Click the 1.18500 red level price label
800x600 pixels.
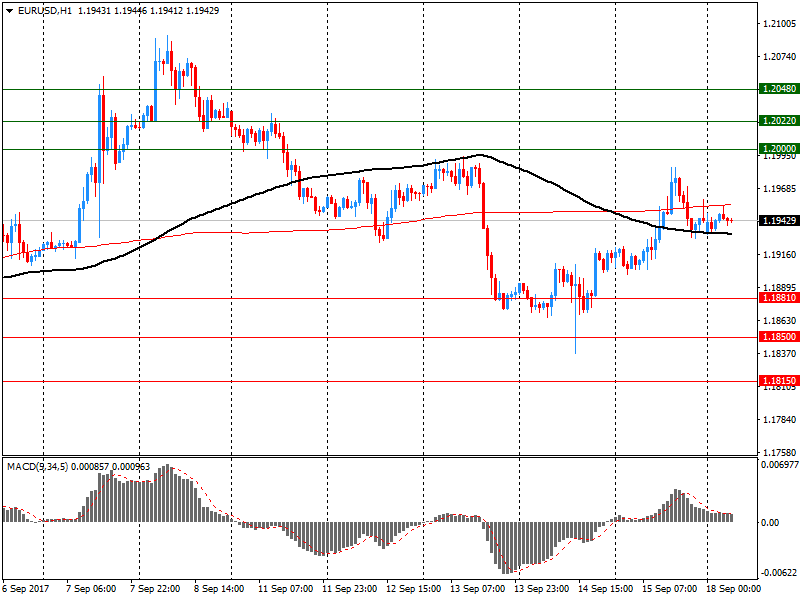[x=779, y=337]
